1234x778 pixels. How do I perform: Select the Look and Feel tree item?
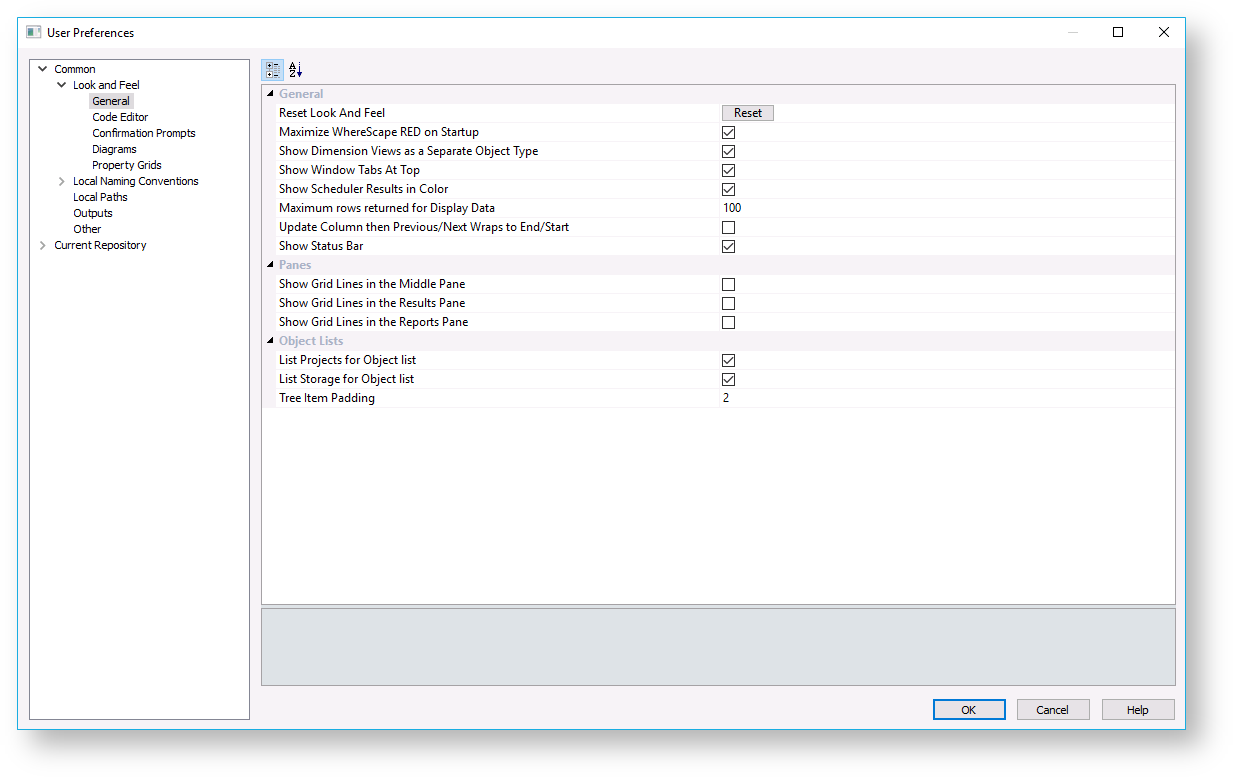coord(106,85)
